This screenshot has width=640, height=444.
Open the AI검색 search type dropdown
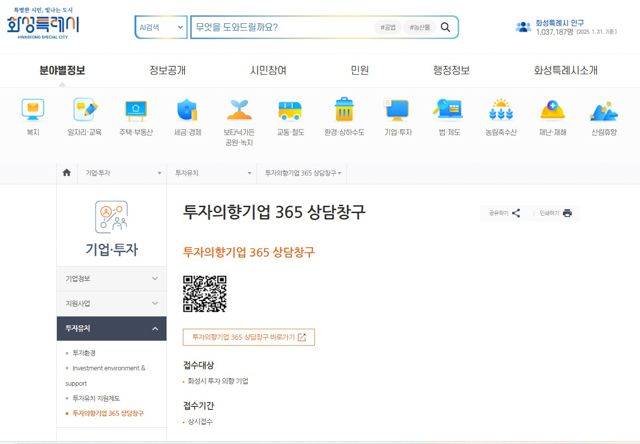coord(162,27)
